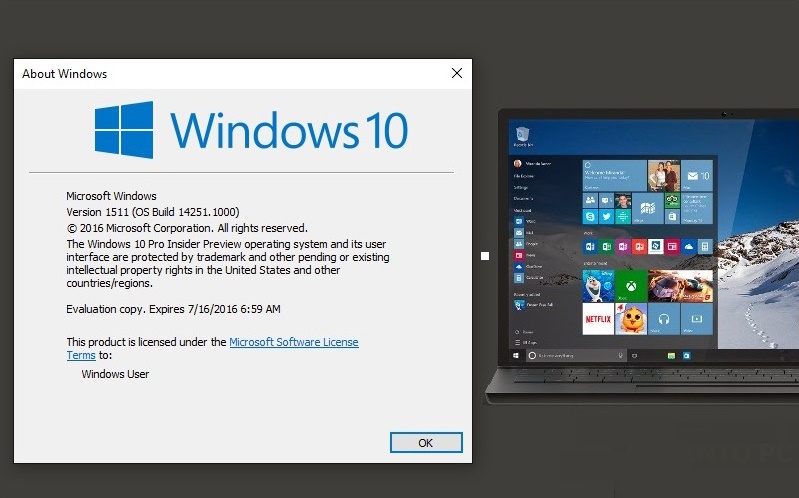Click the user account avatar in Start menu
Image resolution: width=799 pixels, height=498 pixels.
click(x=518, y=164)
